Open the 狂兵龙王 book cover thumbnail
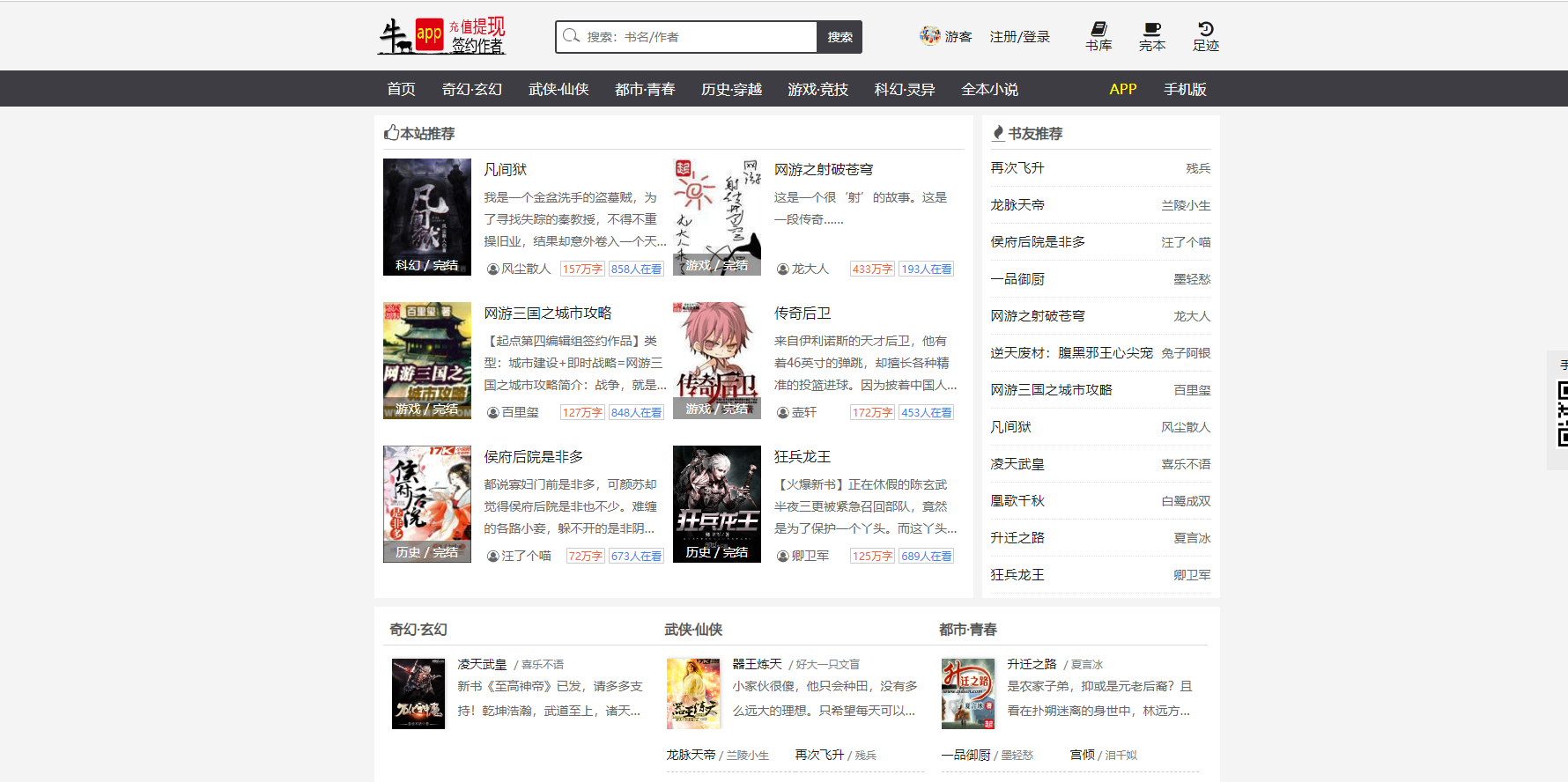This screenshot has height=782, width=1568. (x=716, y=504)
